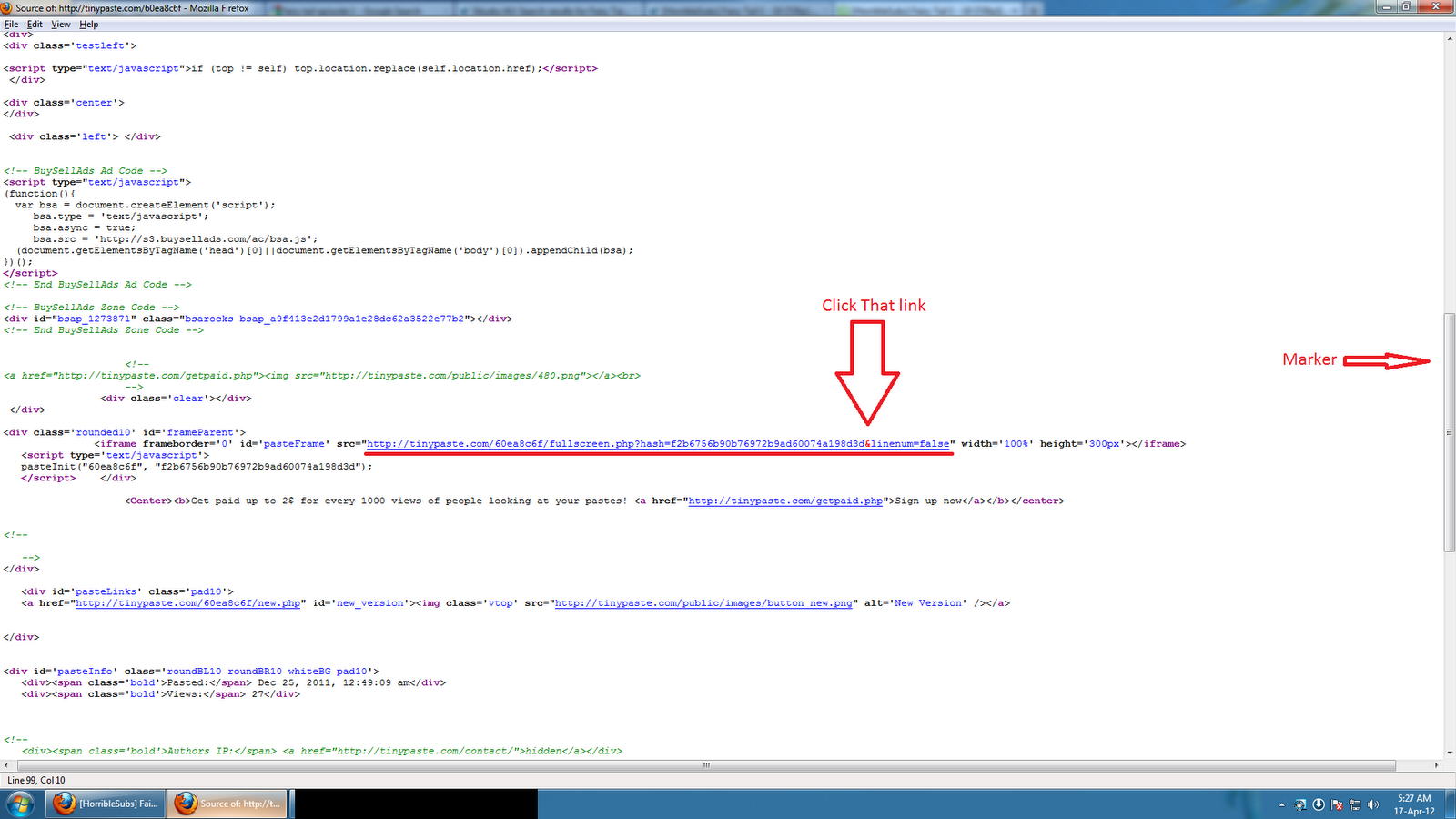The image size is (1456, 819).
Task: Click the horizontal scrollbar left arrow
Action: 7,765
